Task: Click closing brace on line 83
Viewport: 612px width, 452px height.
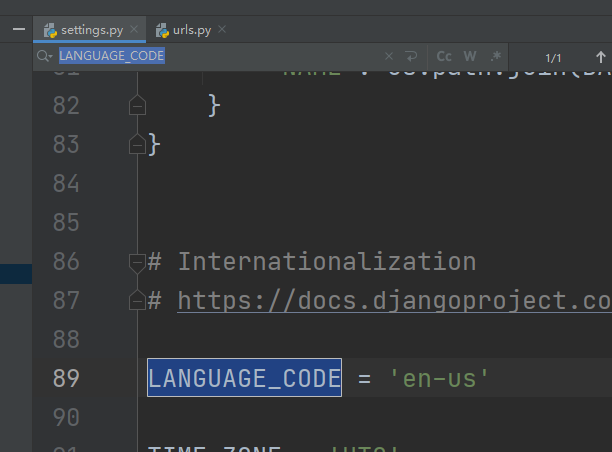Action: click(x=154, y=144)
